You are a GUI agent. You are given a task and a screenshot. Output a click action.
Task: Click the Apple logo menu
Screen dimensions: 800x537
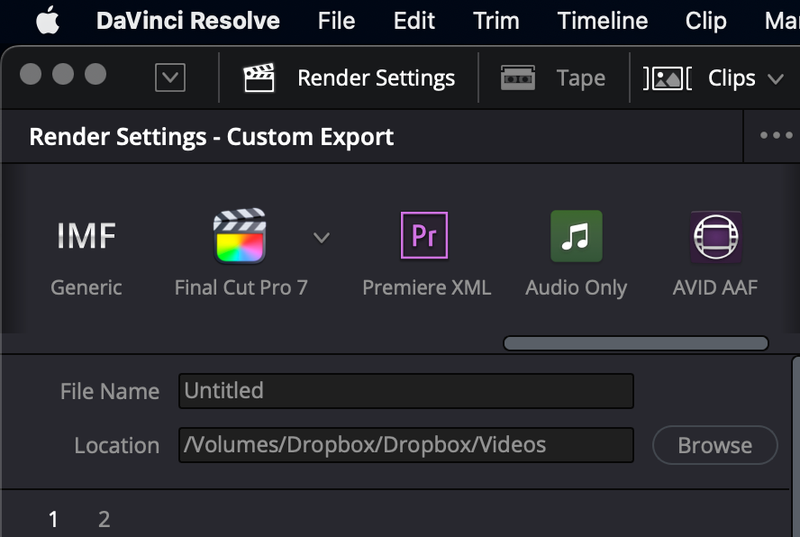tap(47, 21)
